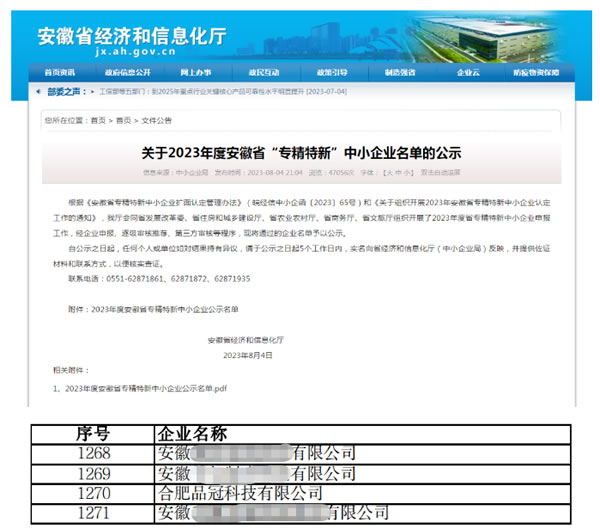
Task: Click the view count 浏览：47056次
Action: [x=332, y=173]
